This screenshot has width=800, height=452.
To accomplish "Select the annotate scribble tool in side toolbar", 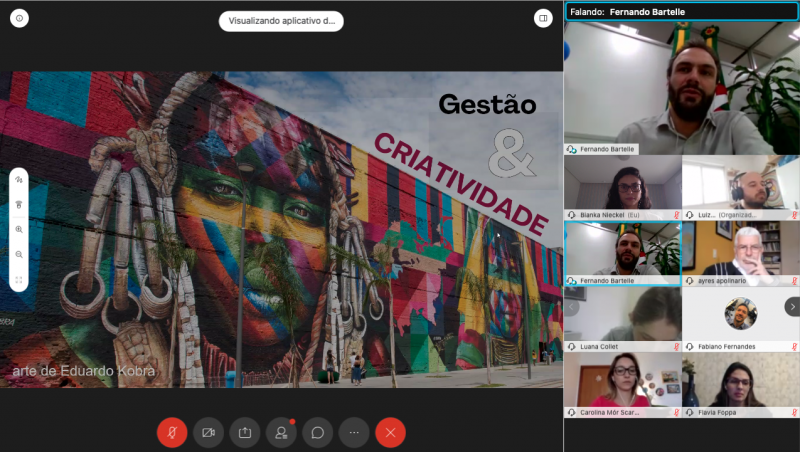I will pyautogui.click(x=19, y=180).
